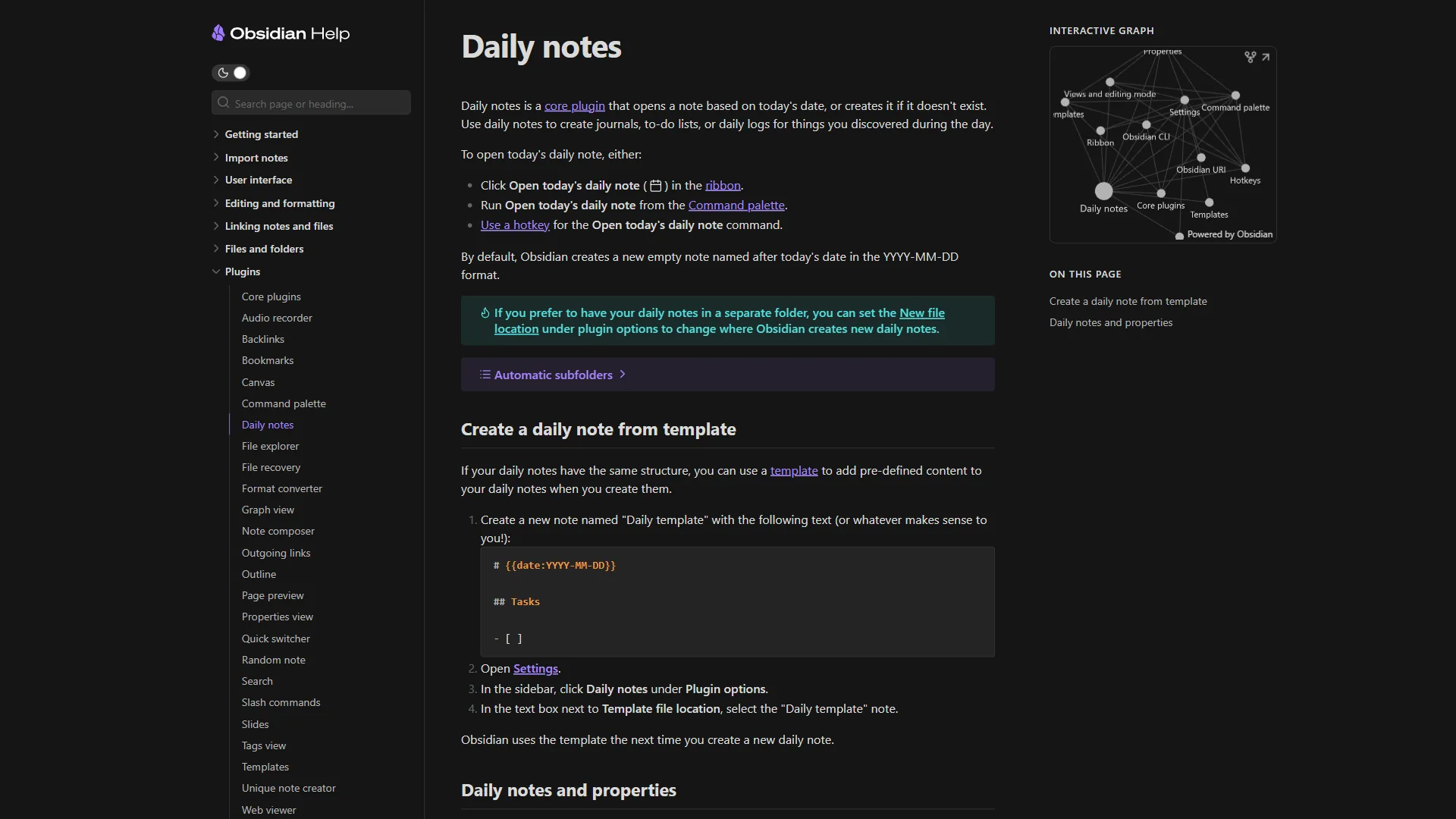This screenshot has width=1456, height=819.
Task: Follow the Settings link in step 2
Action: (x=535, y=669)
